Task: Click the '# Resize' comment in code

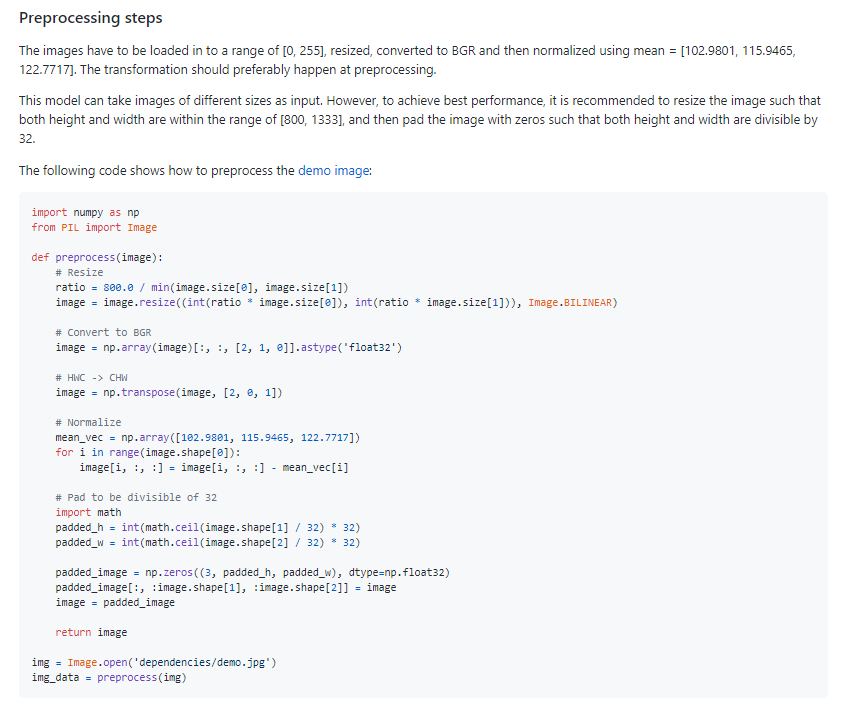Action: pos(79,272)
